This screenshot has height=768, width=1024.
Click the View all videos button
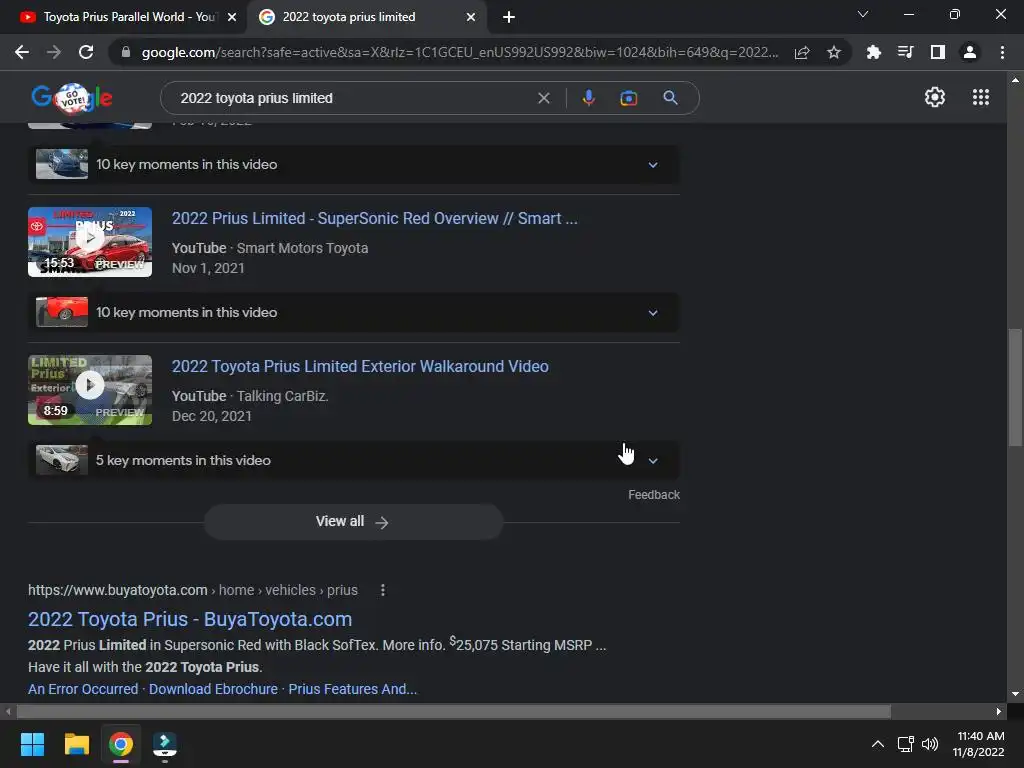pos(353,522)
